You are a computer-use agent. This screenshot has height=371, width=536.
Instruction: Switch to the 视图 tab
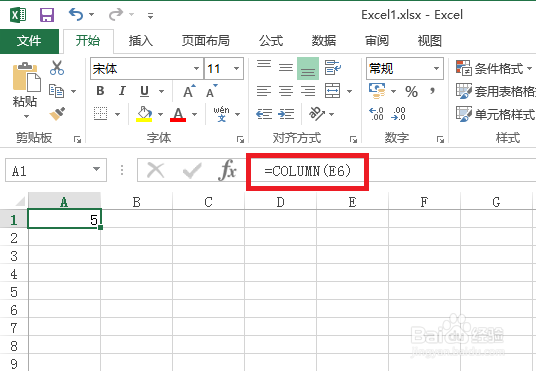coord(430,41)
